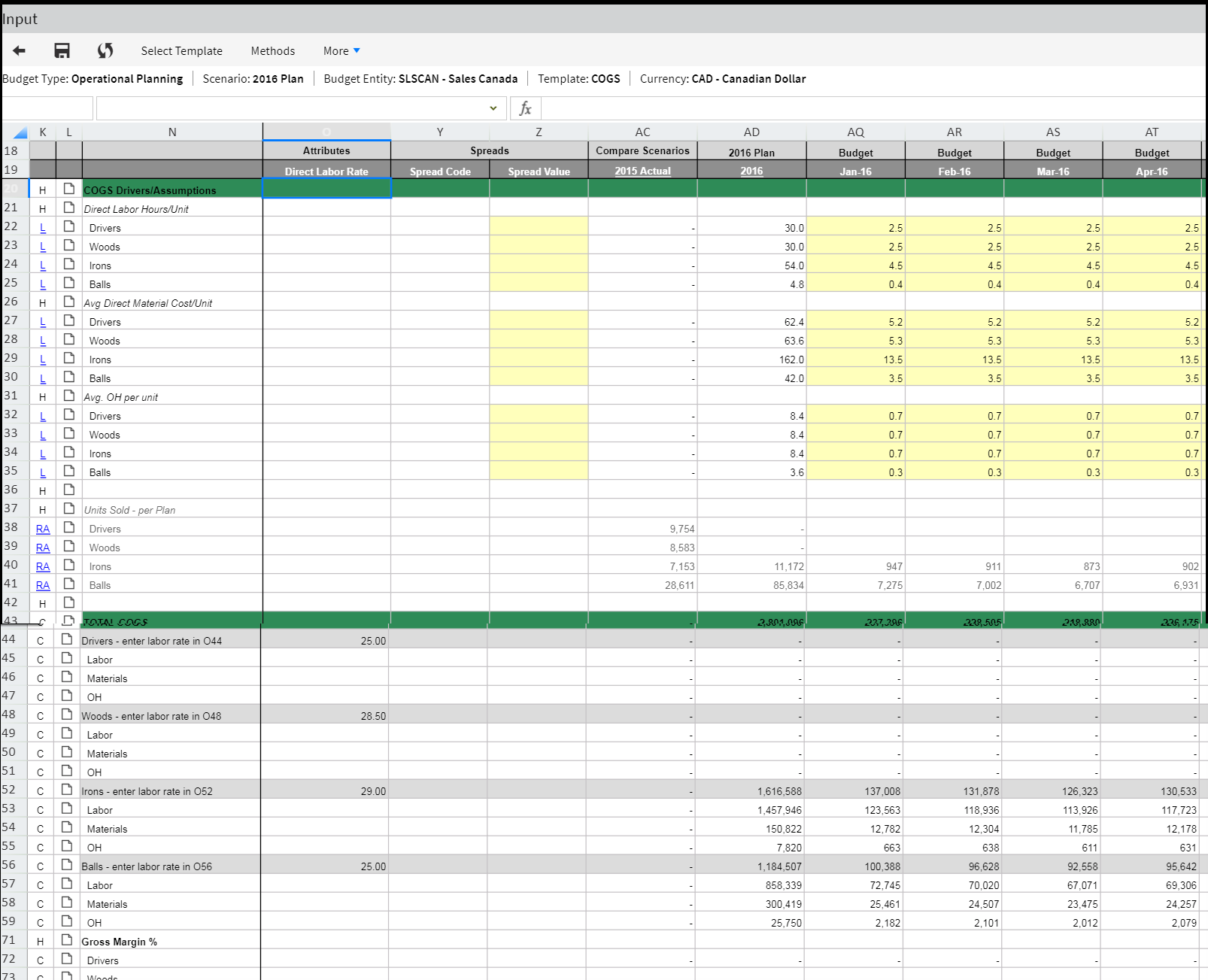
Task: Open note icon for row 48 Woods labor rate
Action: [67, 715]
